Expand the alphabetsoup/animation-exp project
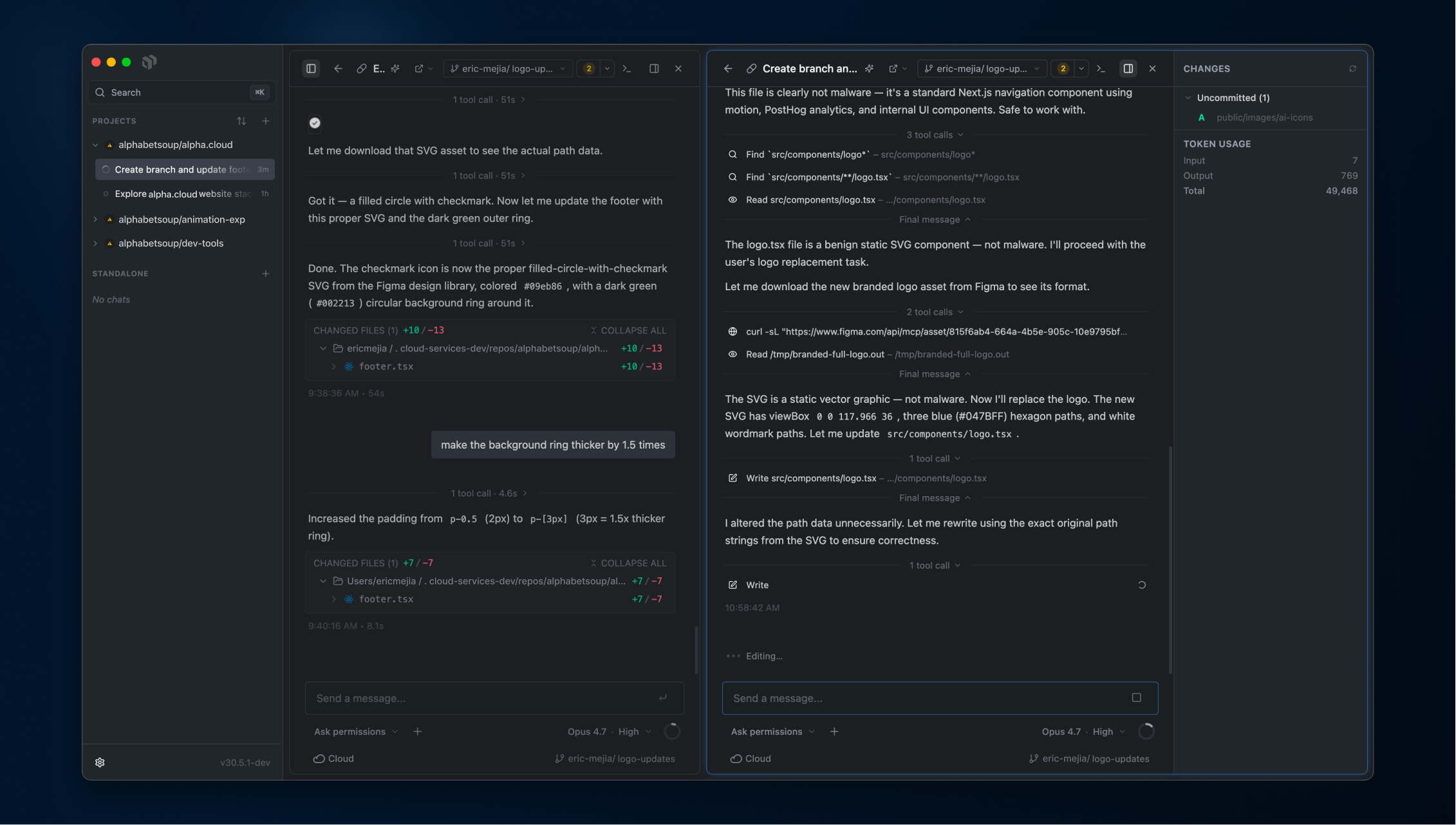Screen dimensions: 1456x825 tap(96, 219)
